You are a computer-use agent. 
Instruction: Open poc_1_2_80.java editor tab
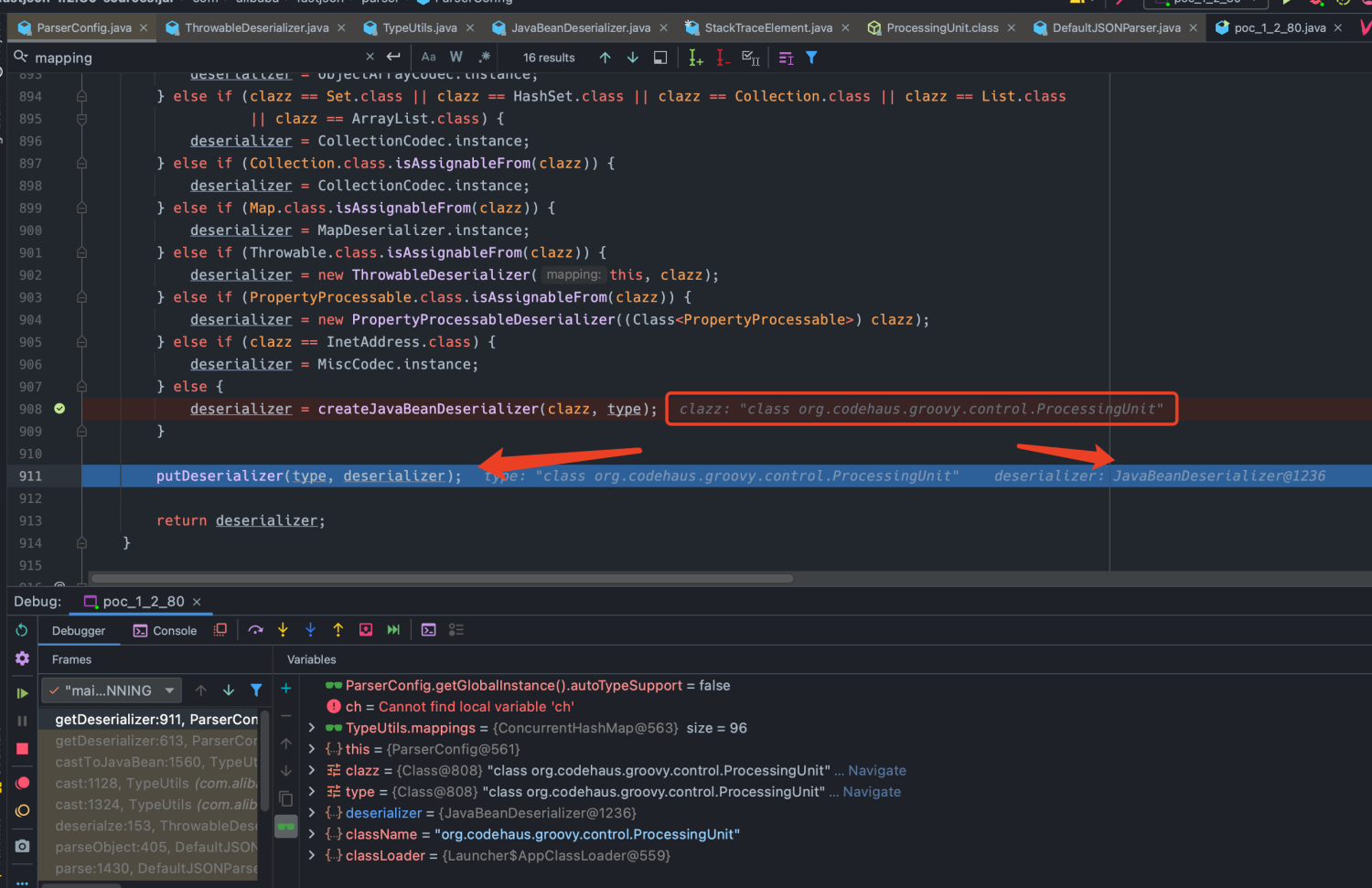point(1280,28)
